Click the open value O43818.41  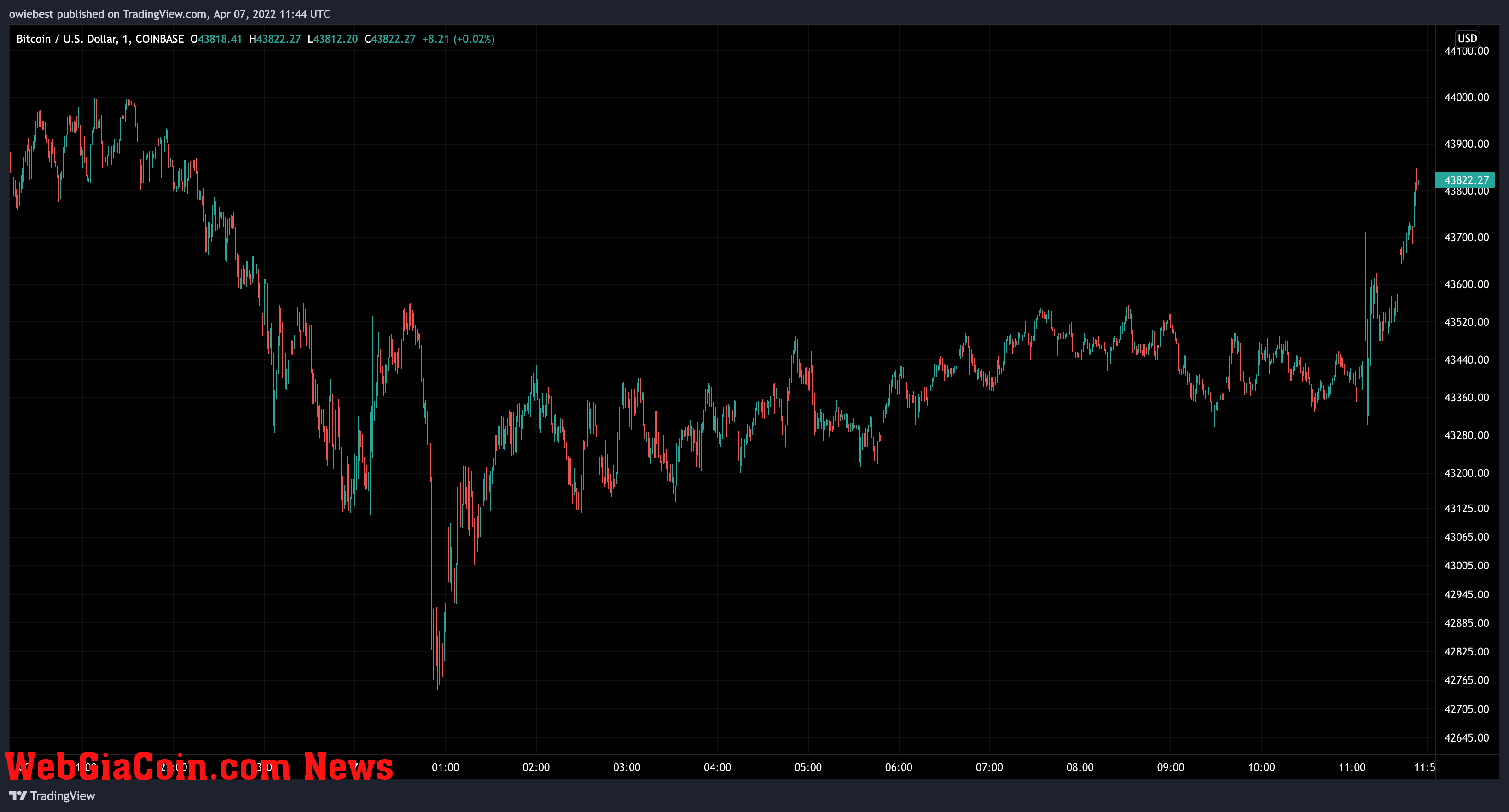click(216, 39)
